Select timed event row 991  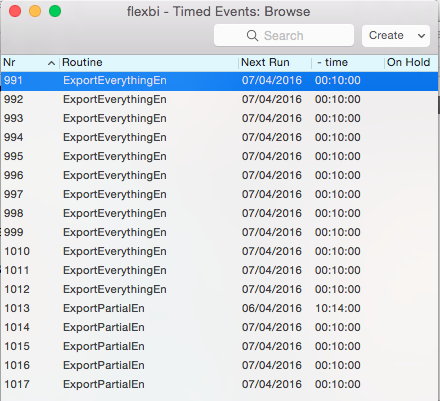click(x=219, y=80)
